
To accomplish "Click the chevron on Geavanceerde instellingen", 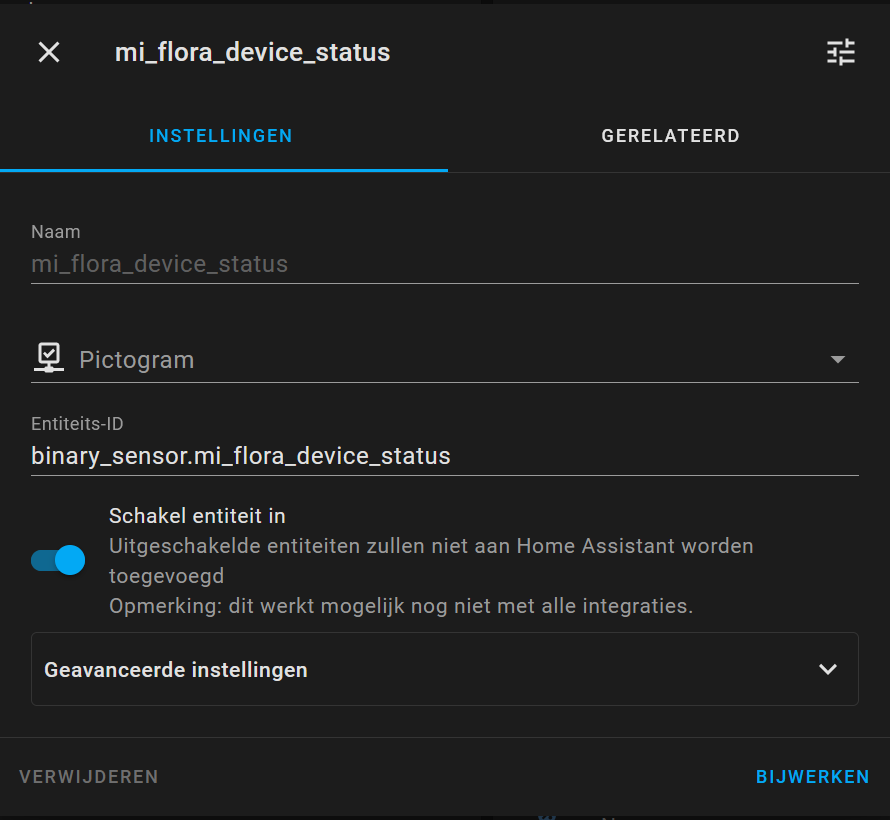I will pos(827,669).
